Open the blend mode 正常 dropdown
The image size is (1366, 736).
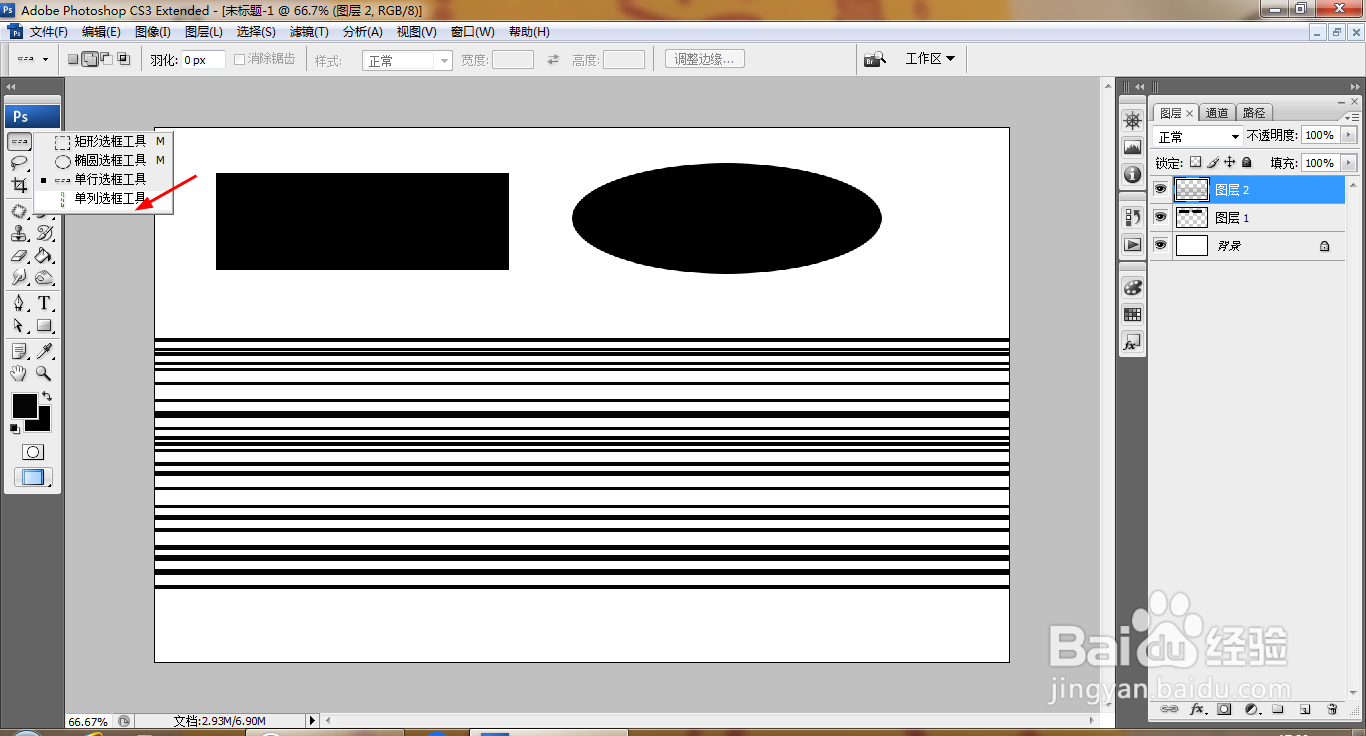coord(1198,136)
